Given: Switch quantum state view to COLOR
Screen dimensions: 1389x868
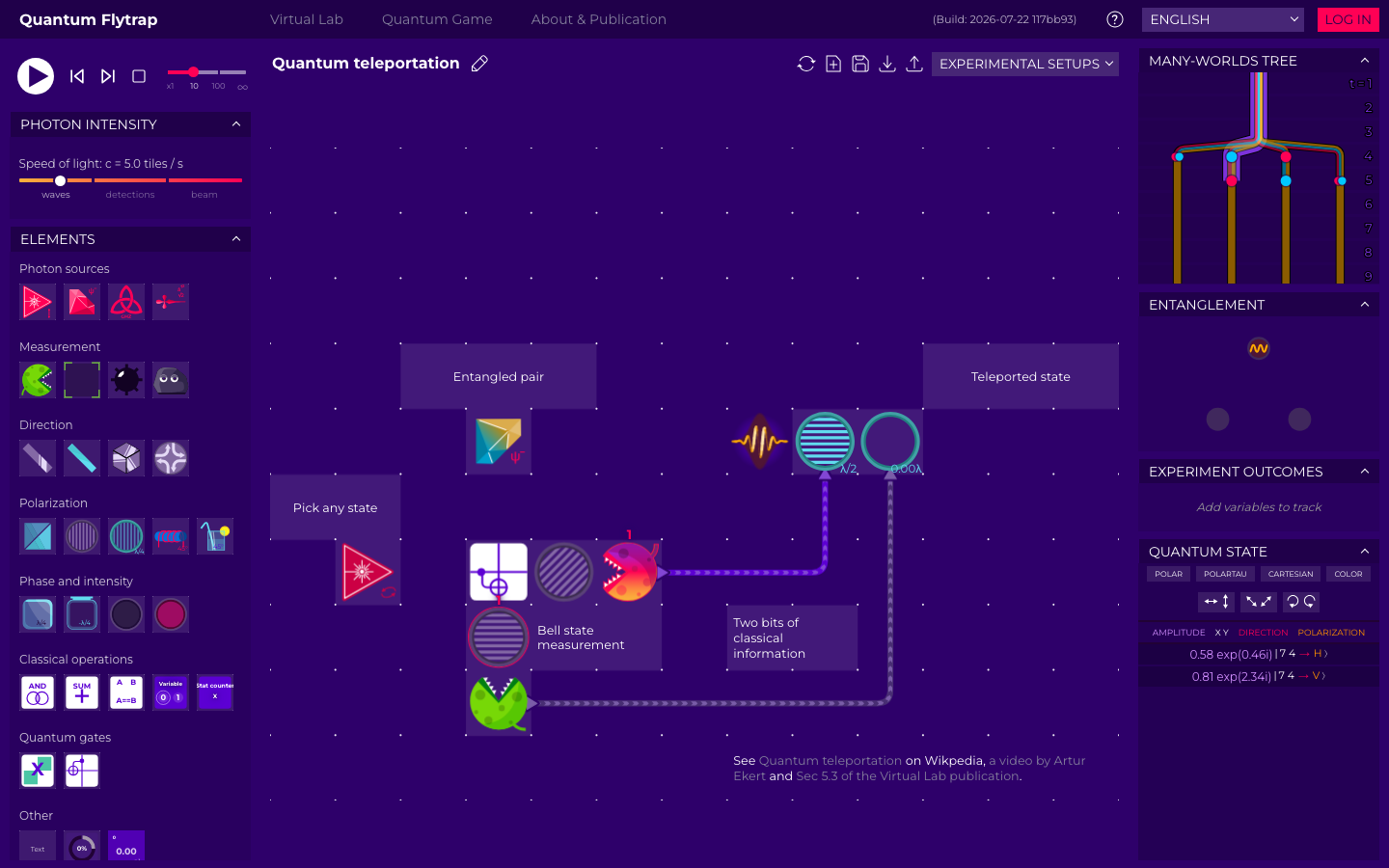Looking at the screenshot, I should click(x=1348, y=574).
